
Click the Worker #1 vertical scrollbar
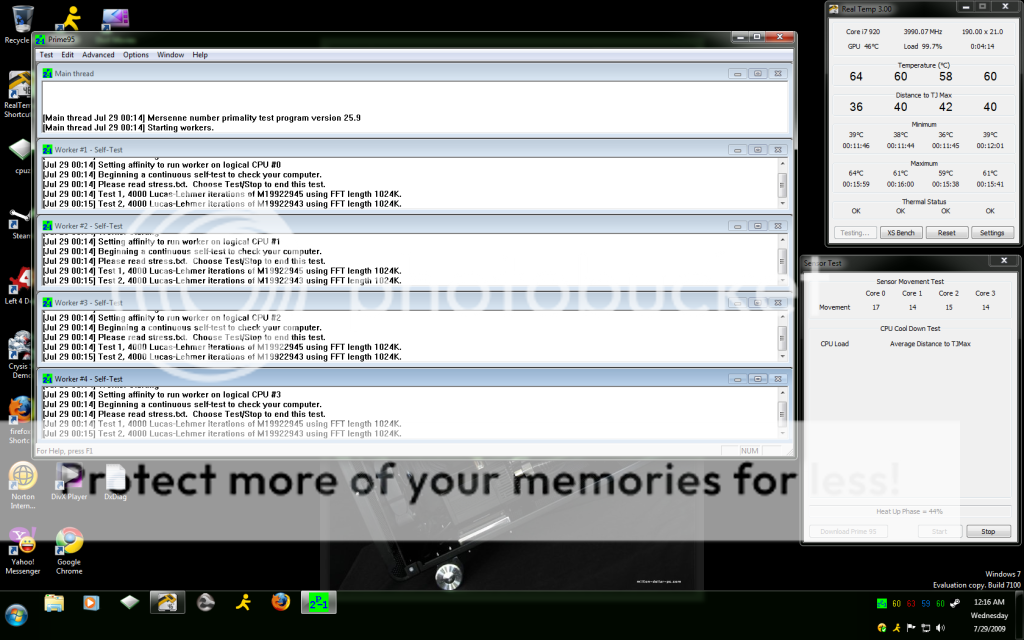pos(781,184)
